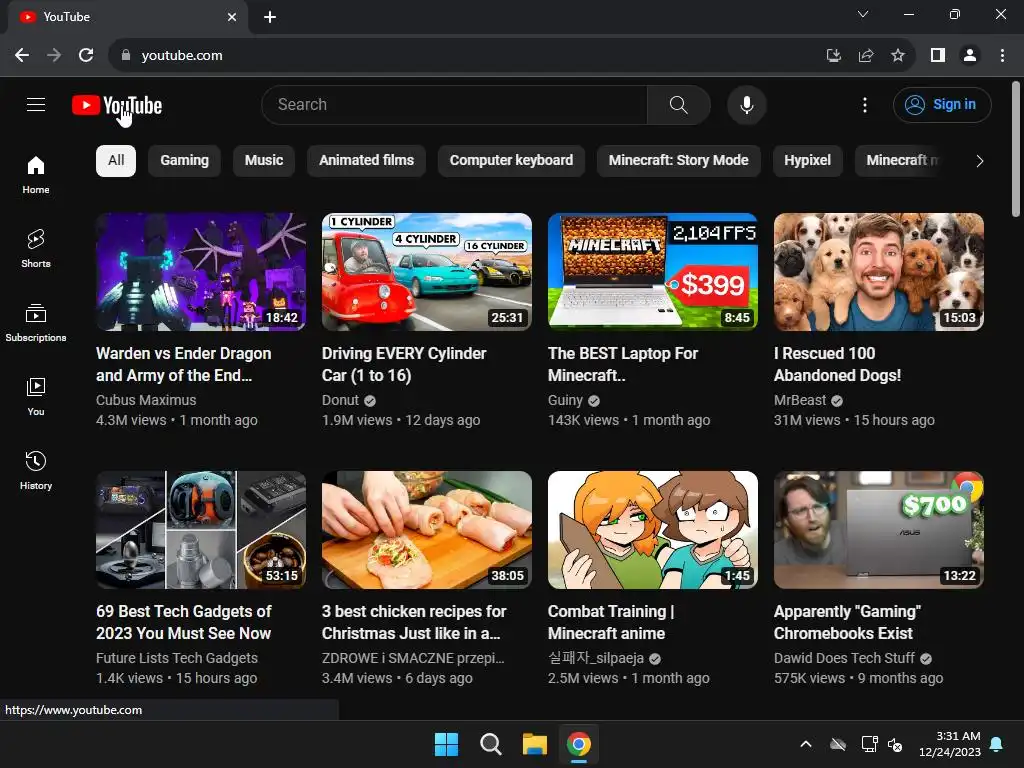Screen dimensions: 1024x768
Task: Open tab search chevron in title bar
Action: [x=863, y=14]
